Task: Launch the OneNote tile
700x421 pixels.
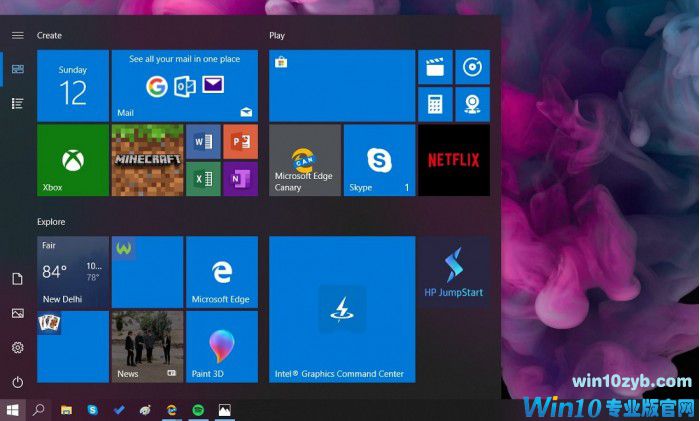Action: tap(241, 179)
